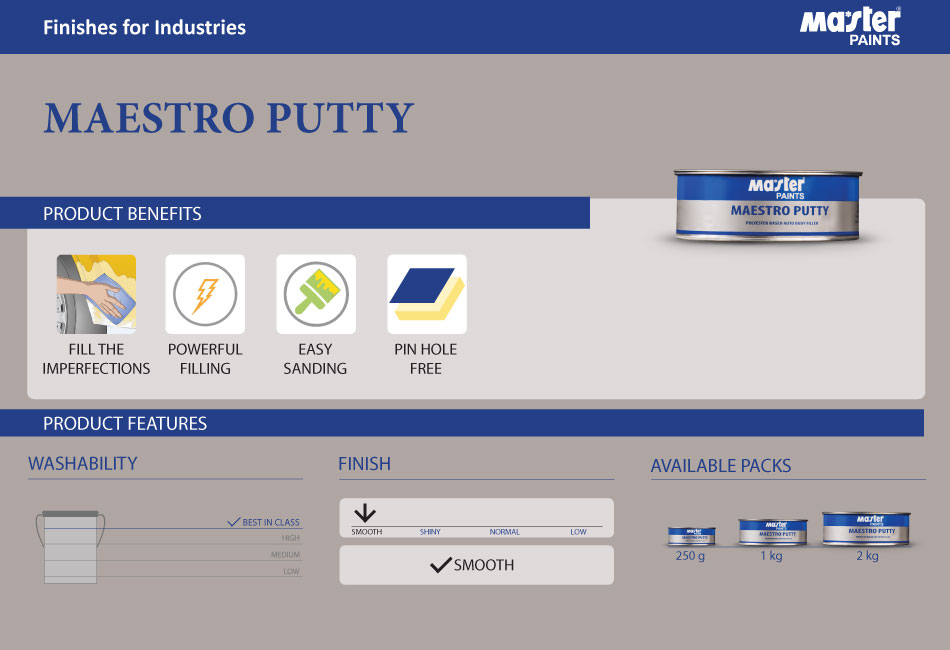Click the Finish heading
The height and width of the screenshot is (650, 950).
point(364,464)
